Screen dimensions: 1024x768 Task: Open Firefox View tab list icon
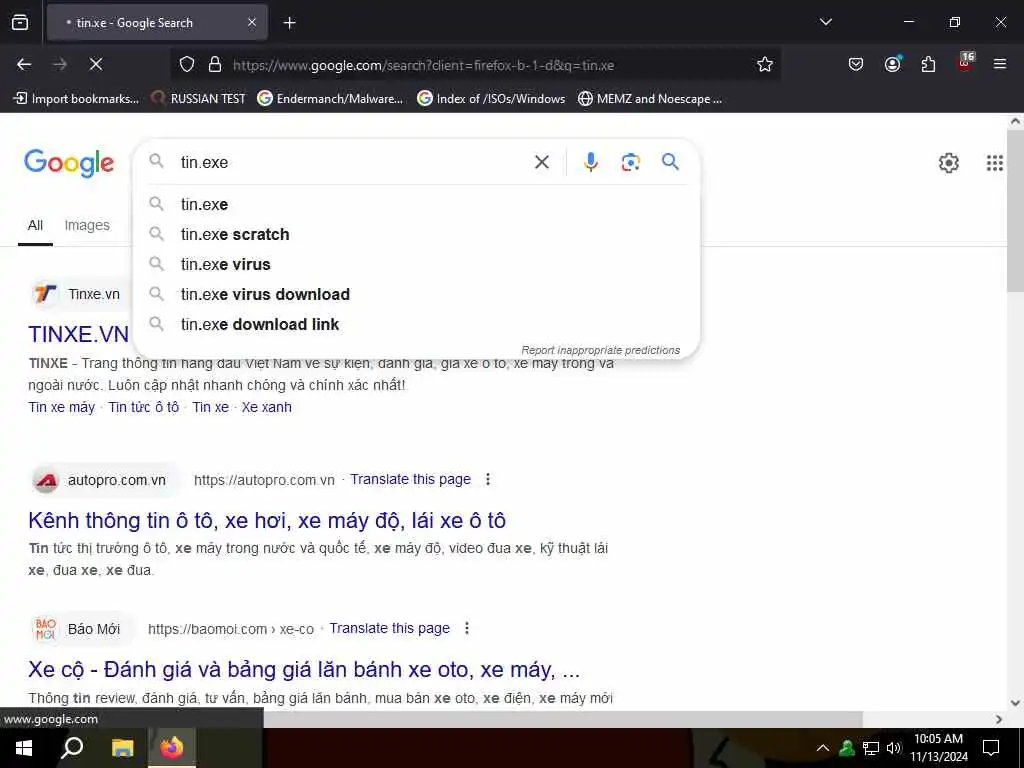click(x=20, y=23)
